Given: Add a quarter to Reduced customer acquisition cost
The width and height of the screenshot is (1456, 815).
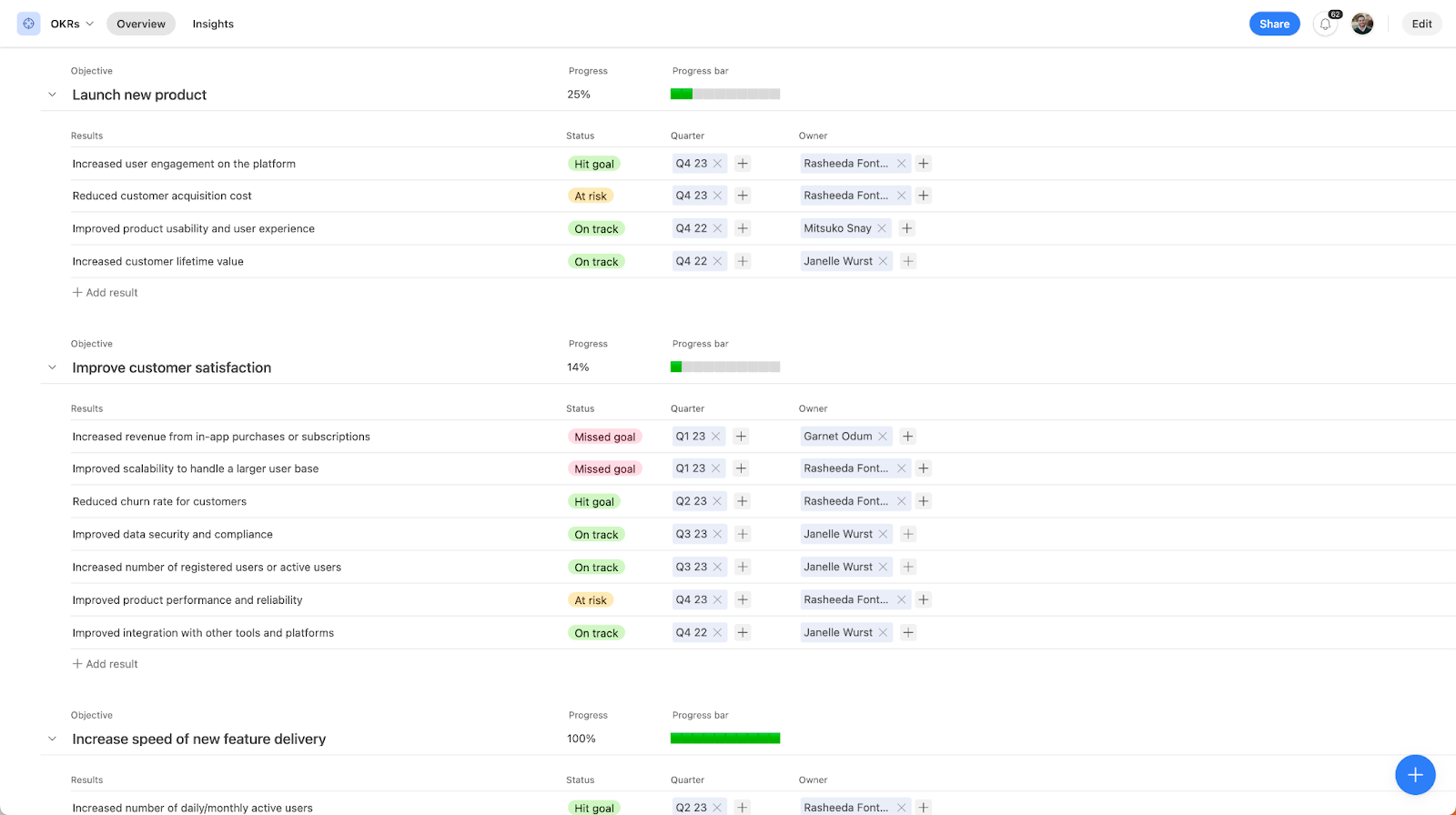Looking at the screenshot, I should click(743, 196).
